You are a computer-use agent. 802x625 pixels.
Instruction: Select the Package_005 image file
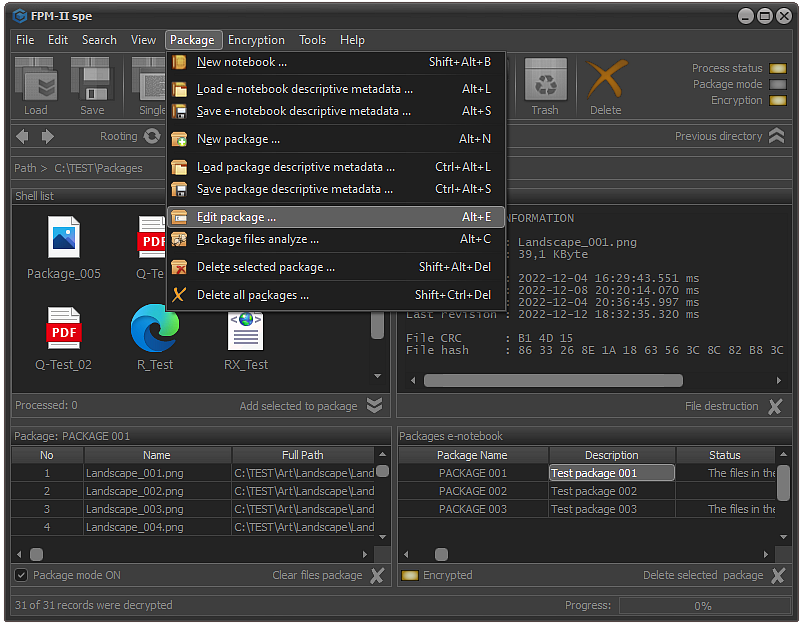[x=64, y=237]
